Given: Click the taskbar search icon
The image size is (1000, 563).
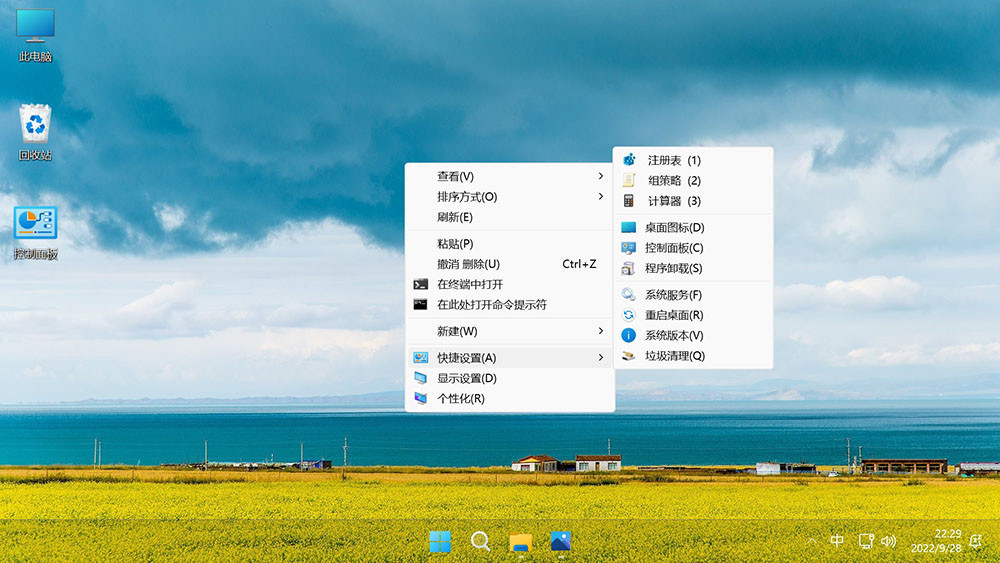Looking at the screenshot, I should click(x=481, y=542).
